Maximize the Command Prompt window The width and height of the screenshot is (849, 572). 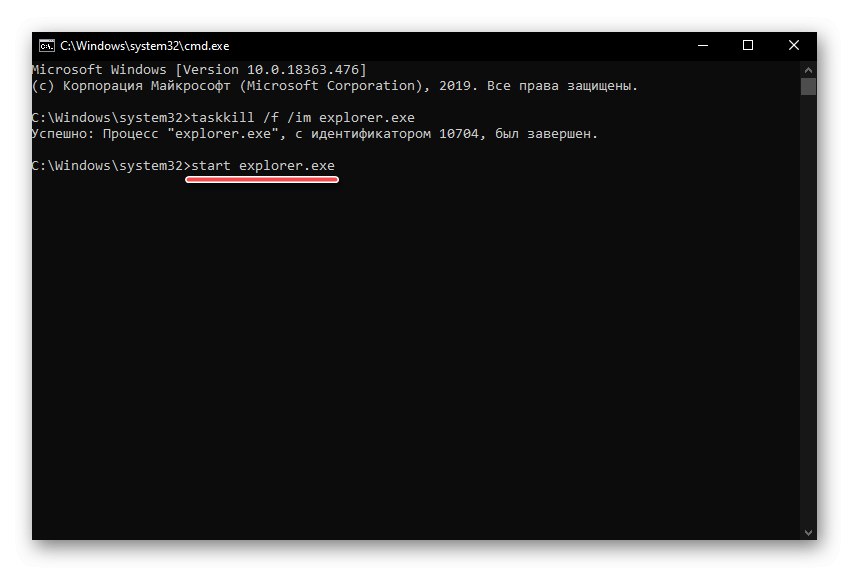[748, 45]
